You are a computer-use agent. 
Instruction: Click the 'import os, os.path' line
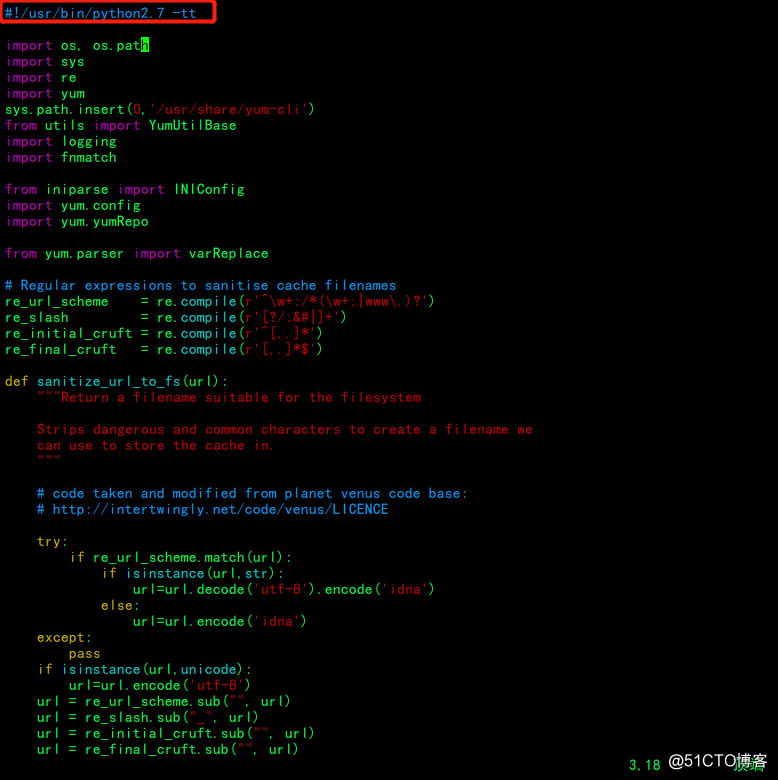coord(77,45)
